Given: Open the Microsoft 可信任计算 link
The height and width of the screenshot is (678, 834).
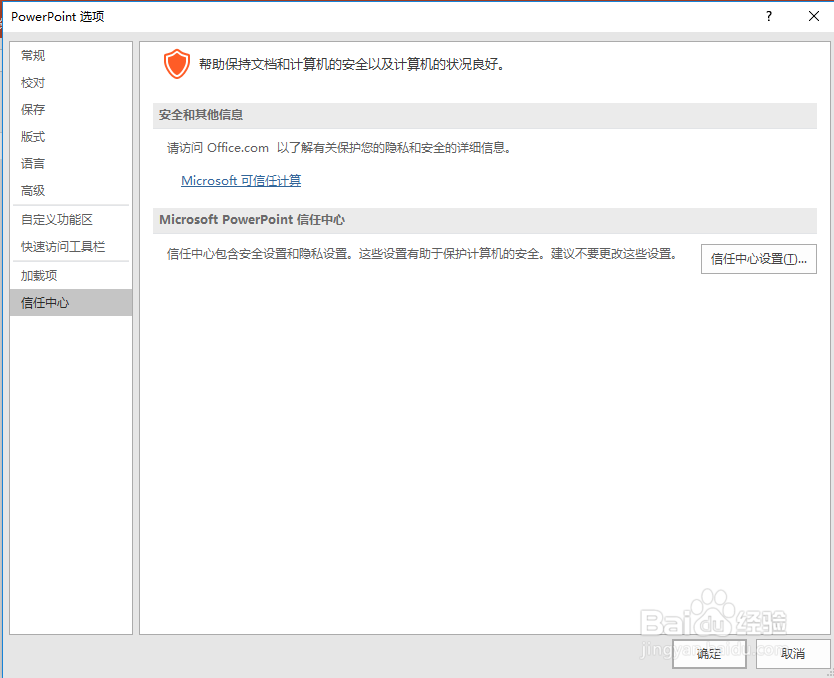Looking at the screenshot, I should [x=241, y=181].
